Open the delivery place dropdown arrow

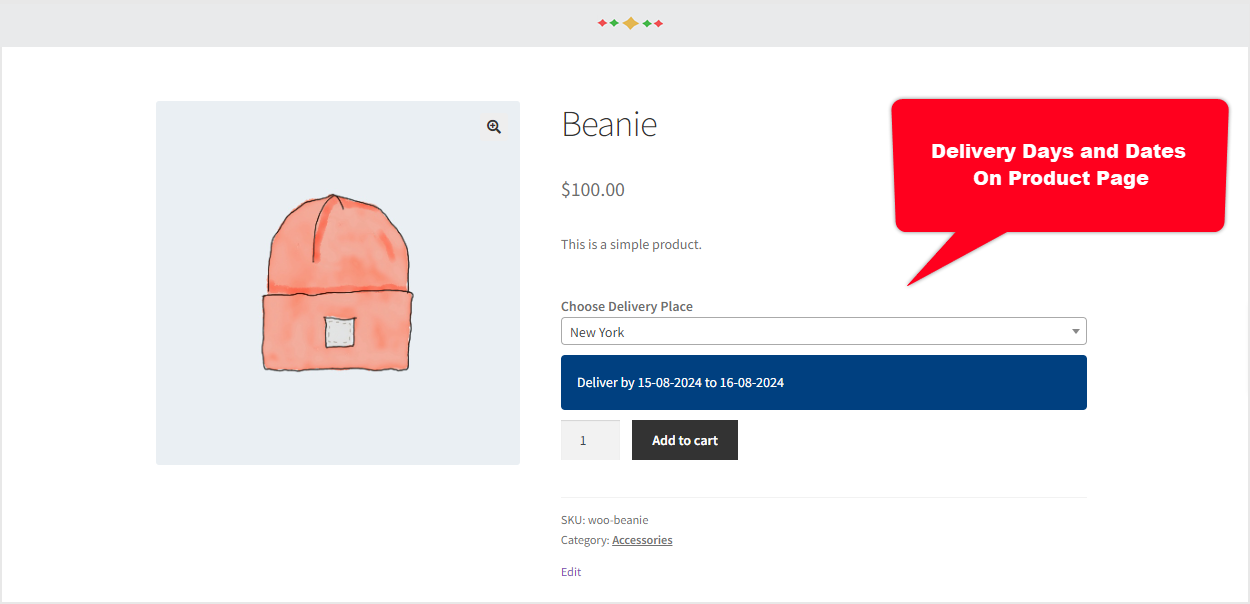(1074, 331)
